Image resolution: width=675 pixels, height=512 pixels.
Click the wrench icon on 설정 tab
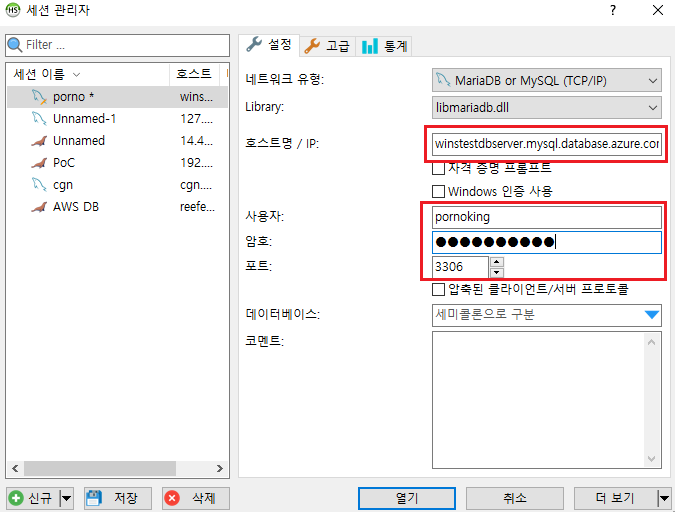[254, 44]
